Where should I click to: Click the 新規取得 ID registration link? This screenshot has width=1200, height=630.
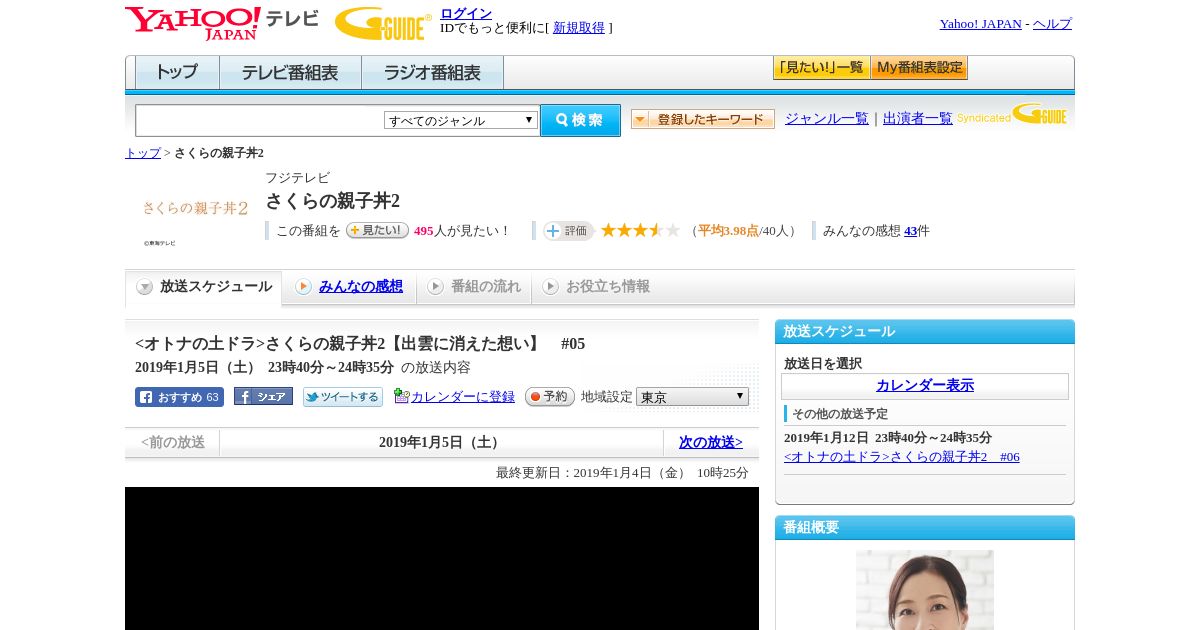coord(579,28)
